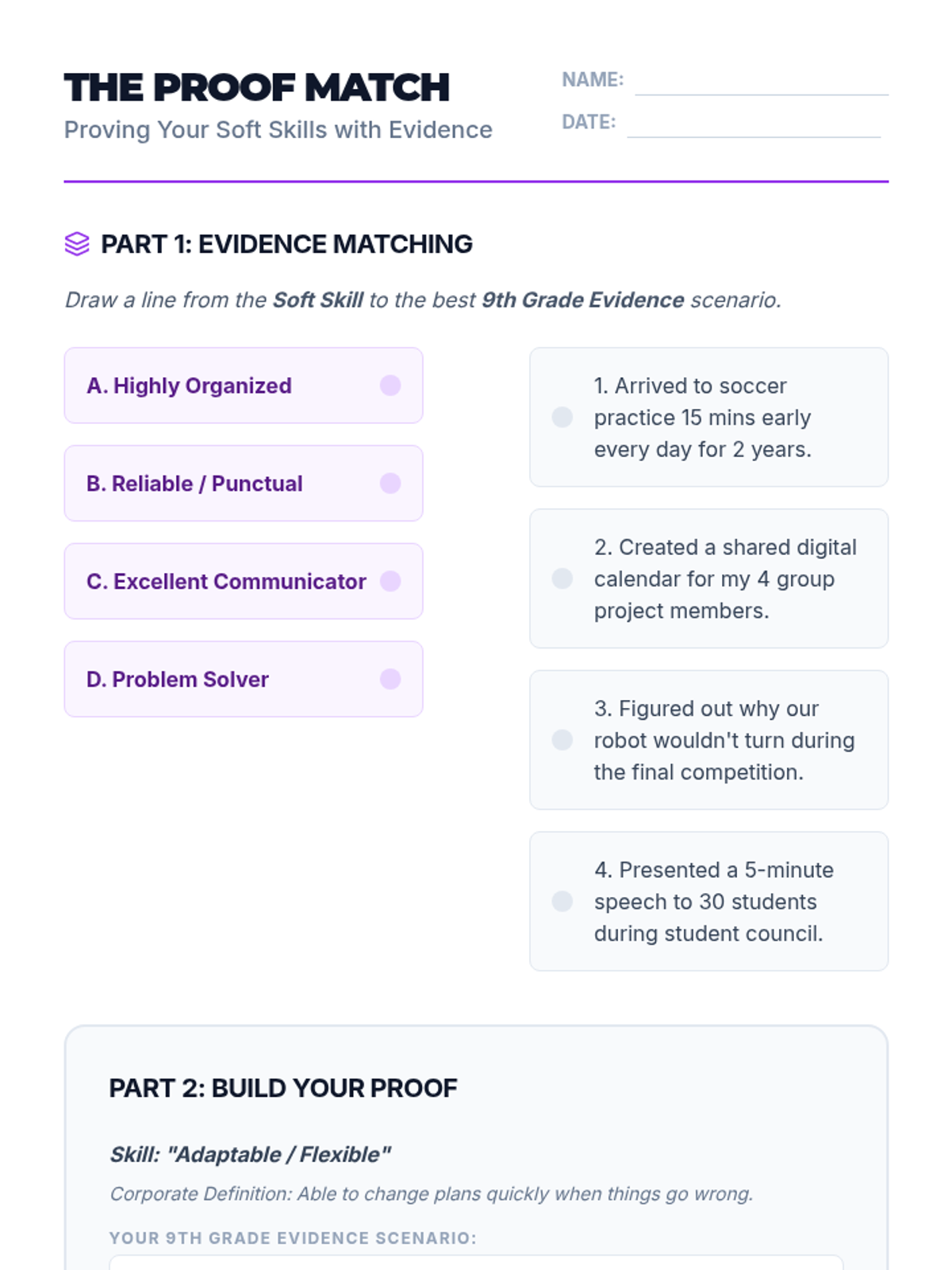This screenshot has width=952, height=1270.
Task: Select the C. Excellent Communicator card
Action: pyautogui.click(x=244, y=581)
